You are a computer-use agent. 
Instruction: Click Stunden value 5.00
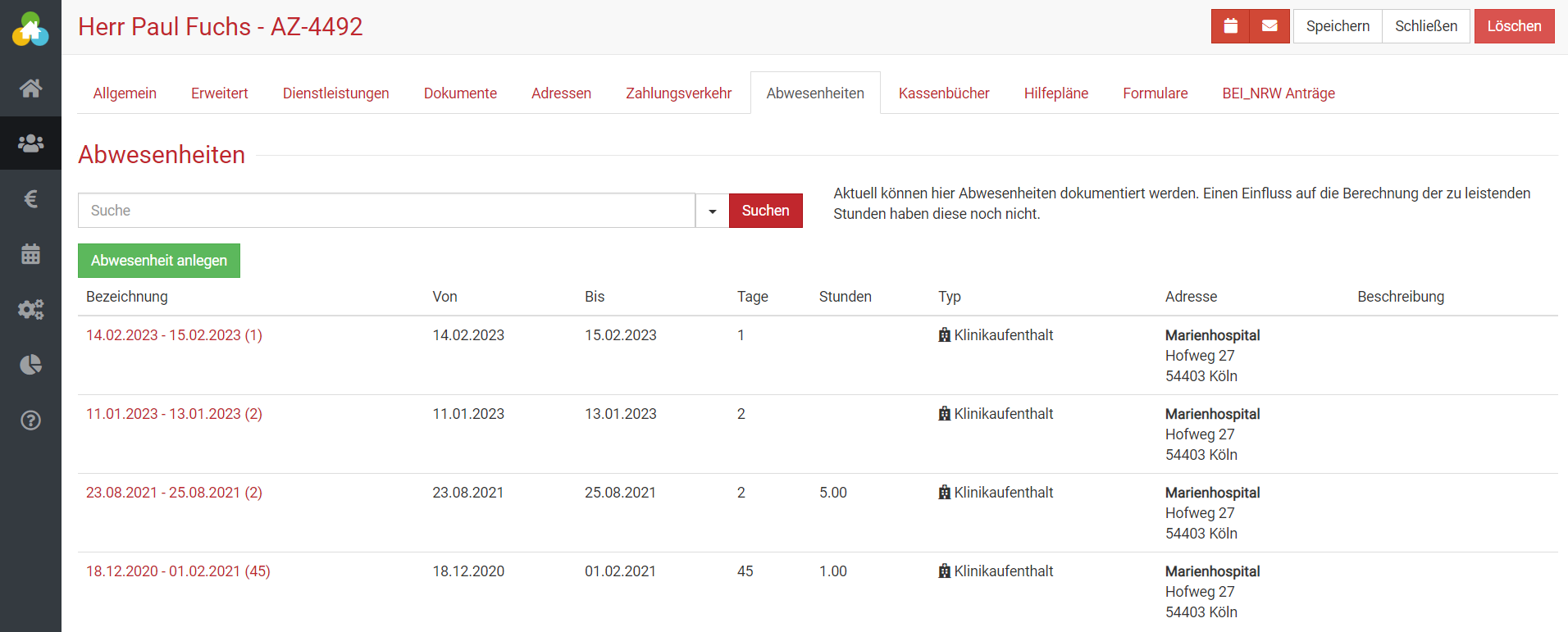(x=833, y=493)
